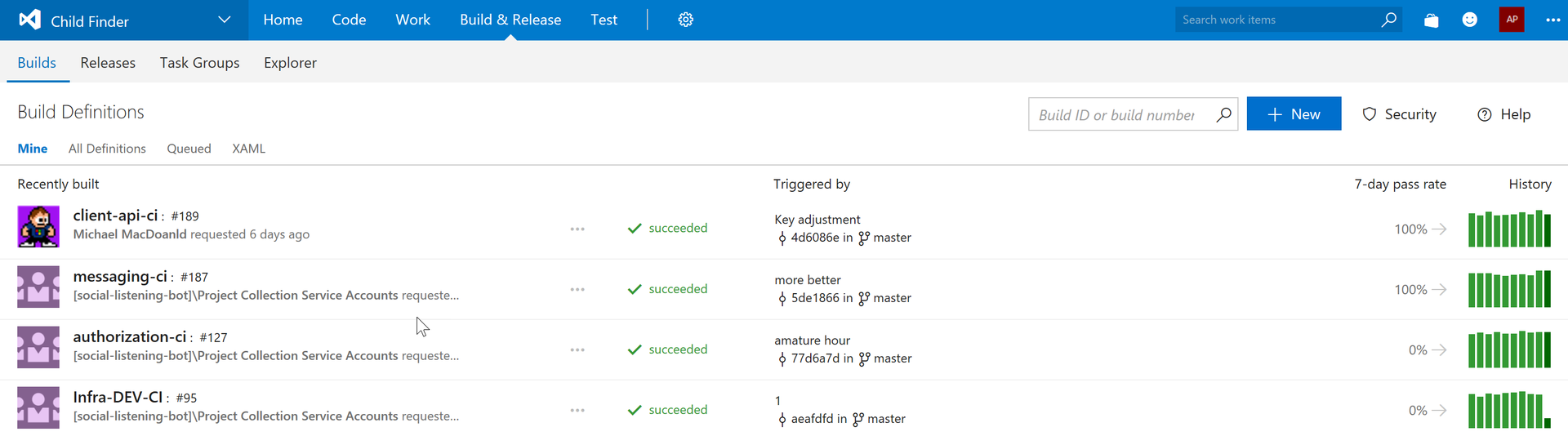Open more options for Infra-DEV-CI

click(x=577, y=410)
